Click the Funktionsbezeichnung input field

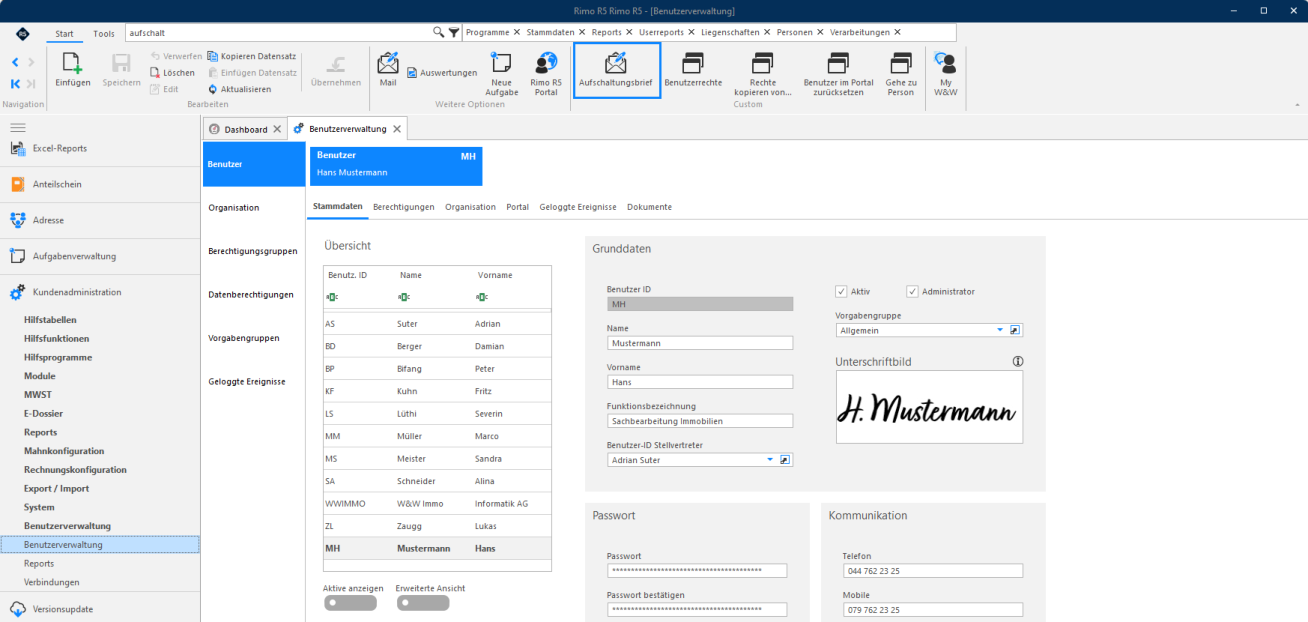(700, 421)
